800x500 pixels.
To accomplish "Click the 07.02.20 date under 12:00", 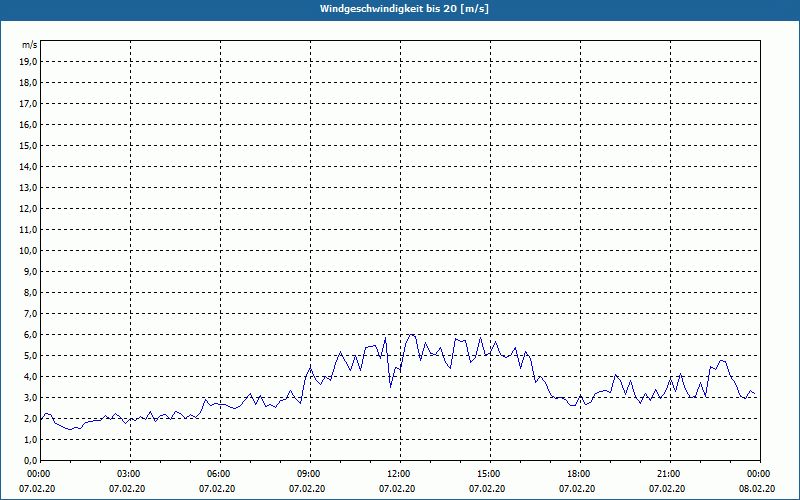I will click(397, 489).
